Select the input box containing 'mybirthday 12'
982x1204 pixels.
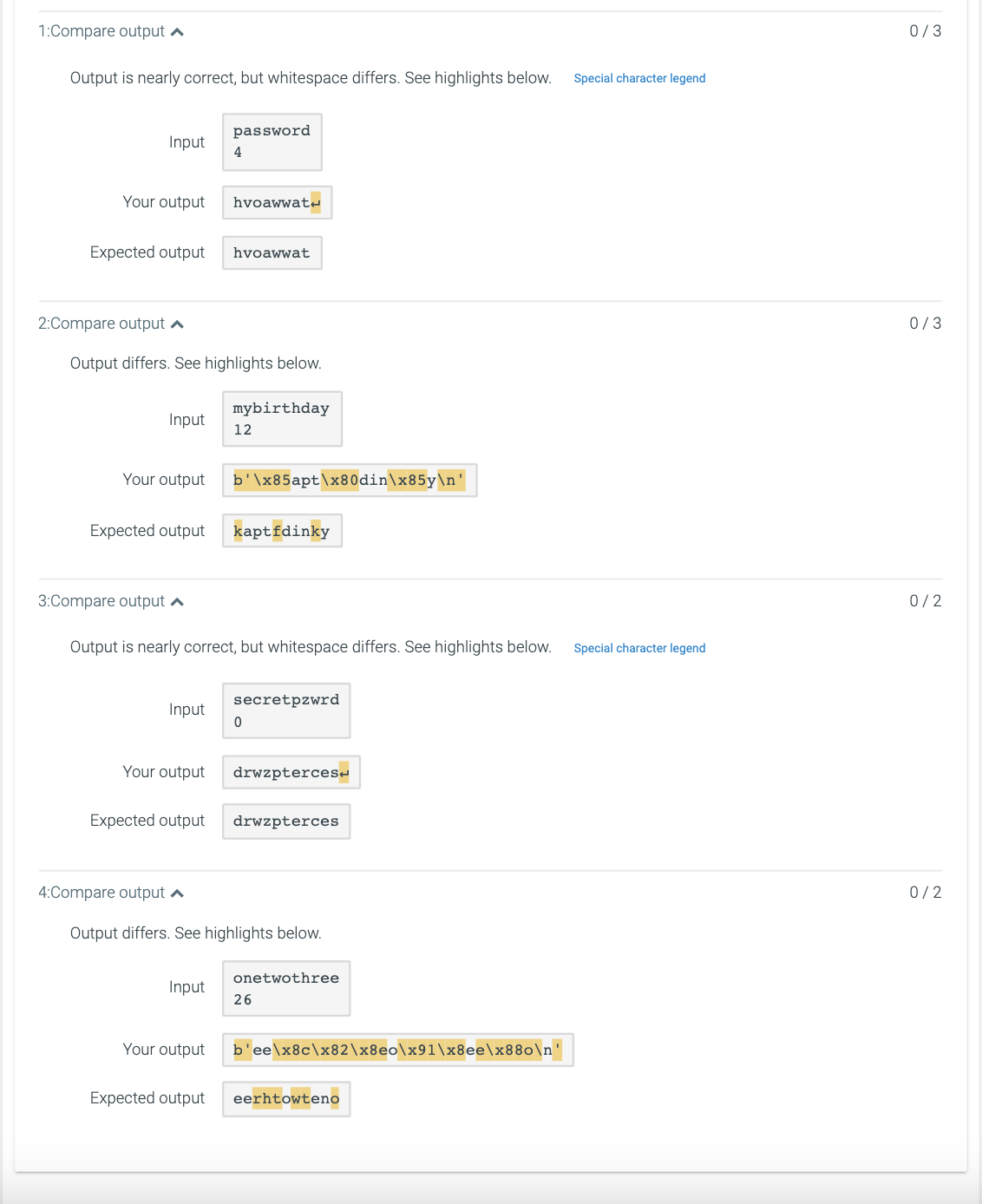pyautogui.click(x=282, y=419)
